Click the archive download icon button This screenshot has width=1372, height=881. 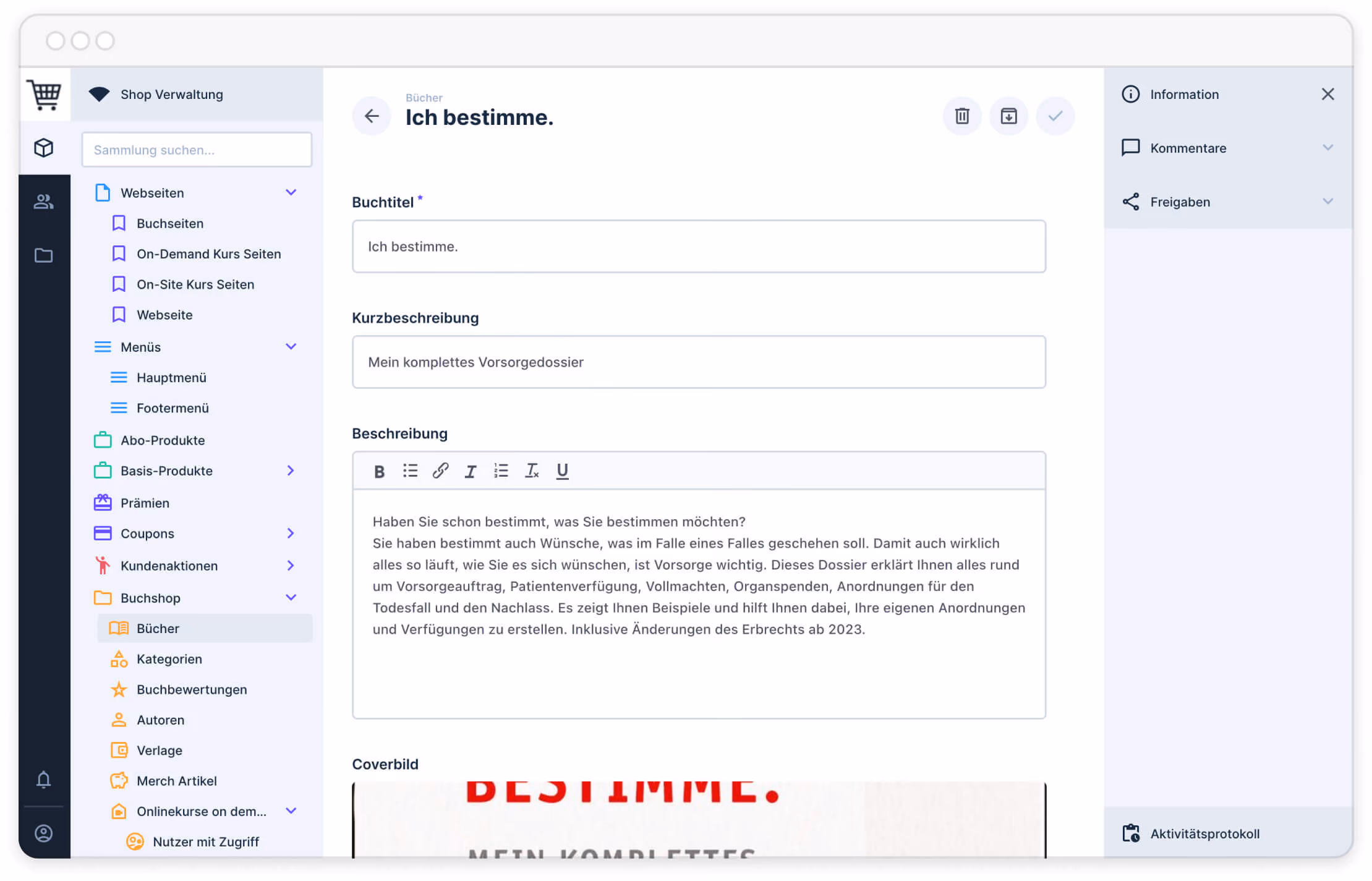[1008, 116]
